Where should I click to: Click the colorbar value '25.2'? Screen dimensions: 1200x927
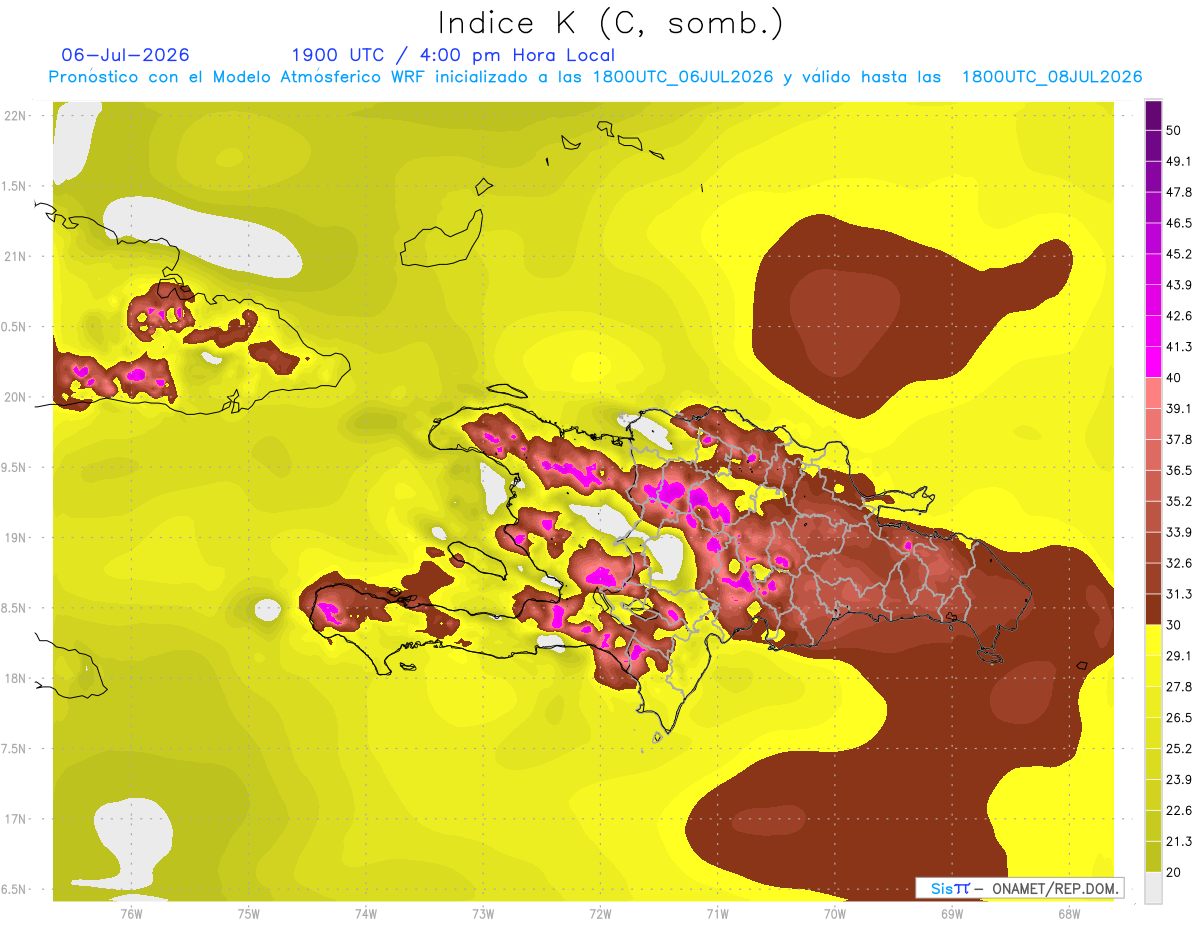[1179, 749]
